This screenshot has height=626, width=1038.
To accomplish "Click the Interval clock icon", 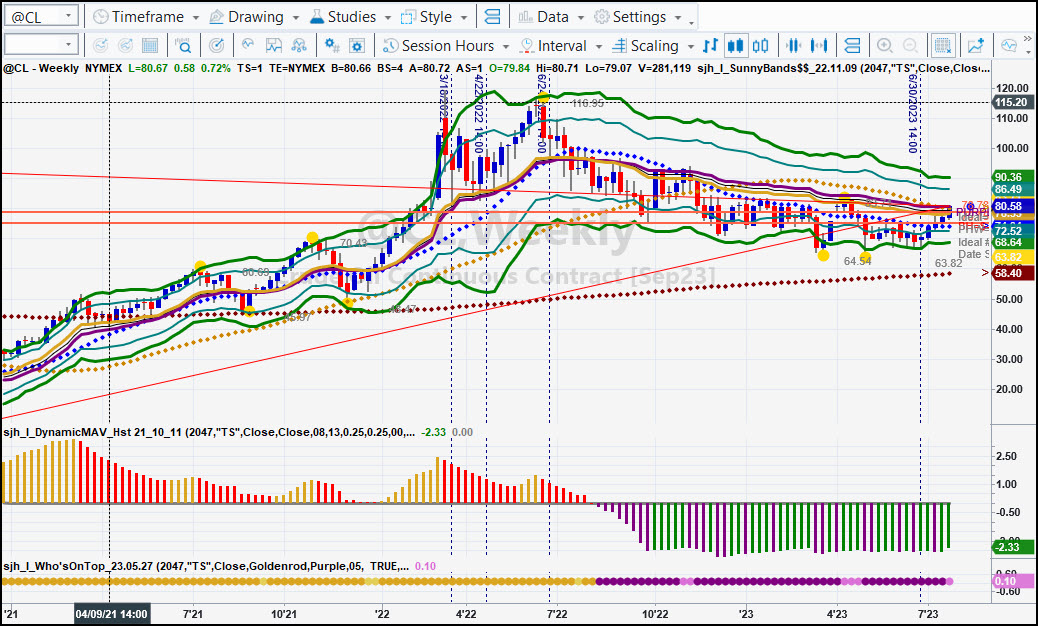I will coord(527,46).
